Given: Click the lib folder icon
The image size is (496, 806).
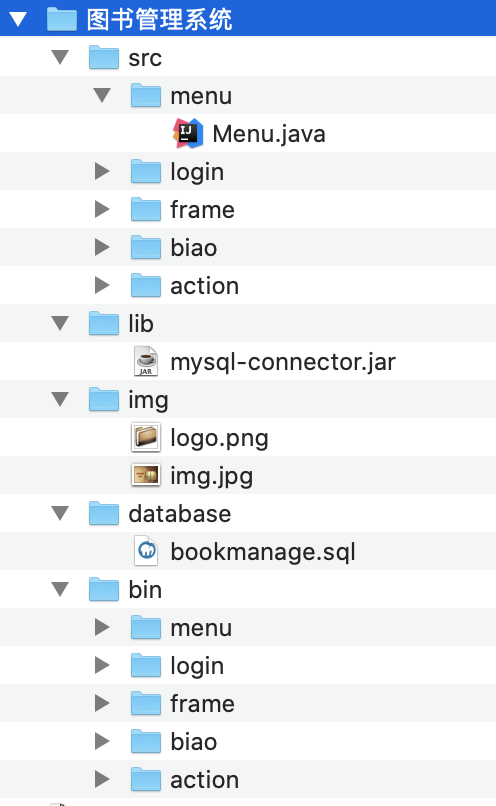Looking at the screenshot, I should tap(104, 323).
